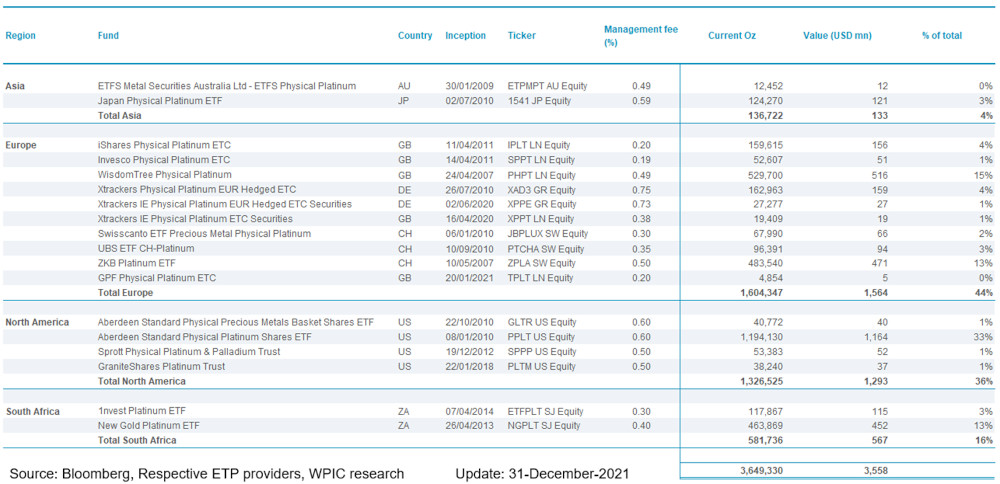Click ticker ZPLA SW Equity
This screenshot has width=1000, height=484.
click(x=542, y=263)
